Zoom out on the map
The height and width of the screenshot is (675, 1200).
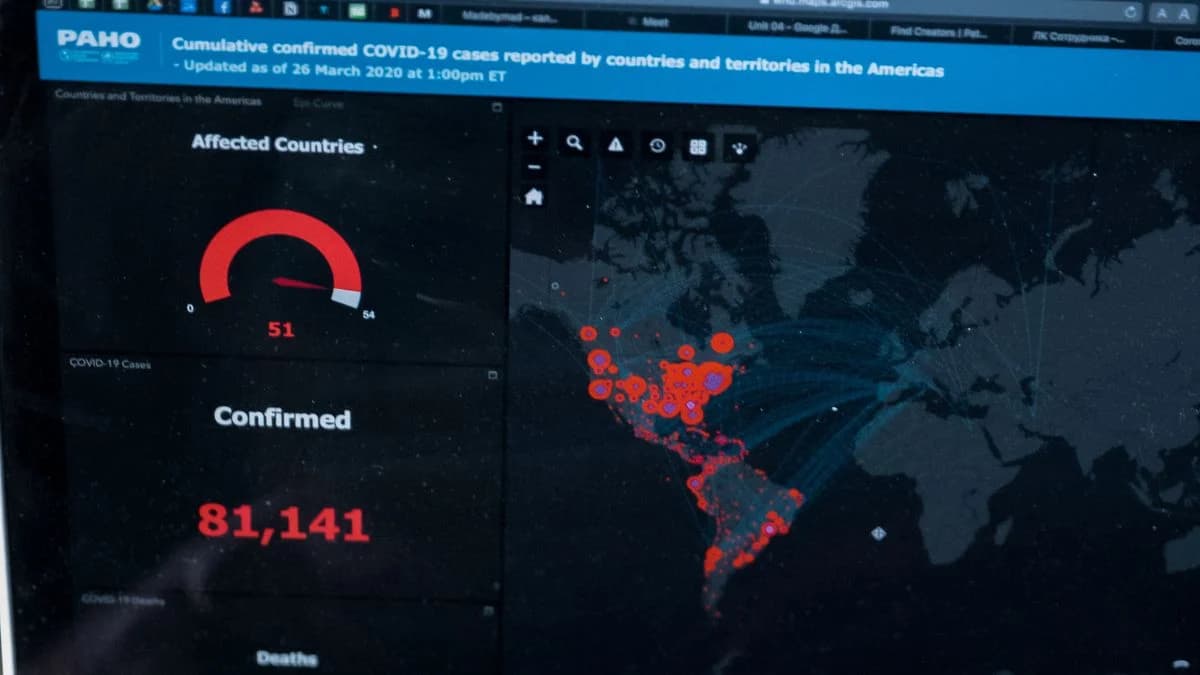point(534,167)
